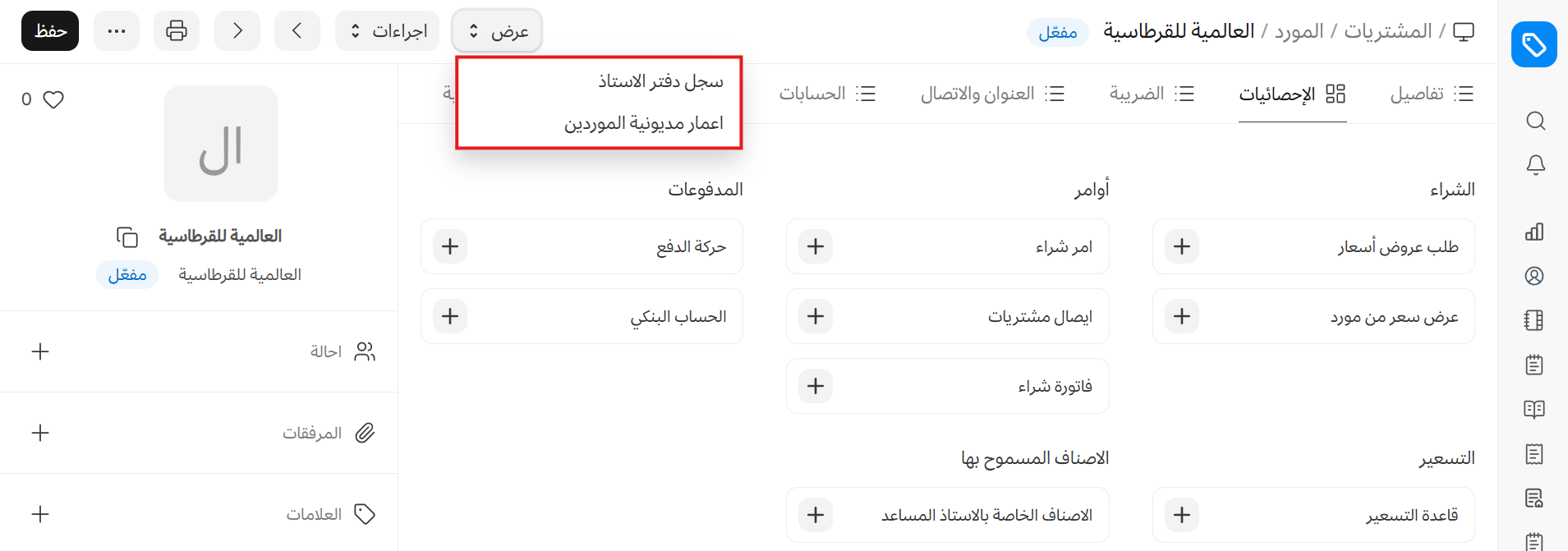The image size is (1568, 551).
Task: Click the blue tag app icon
Action: tap(1534, 44)
